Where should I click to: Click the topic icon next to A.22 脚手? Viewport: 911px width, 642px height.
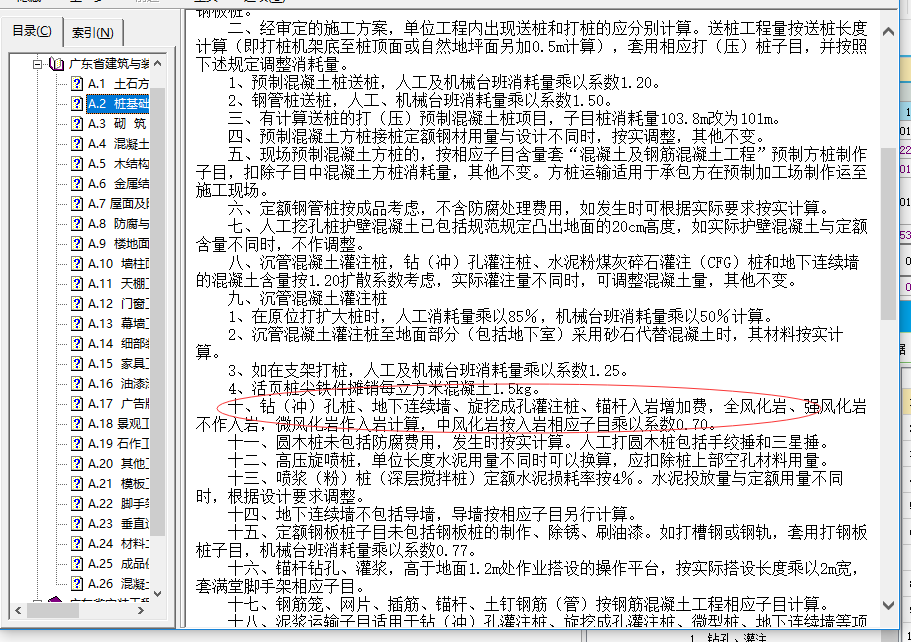tap(77, 504)
